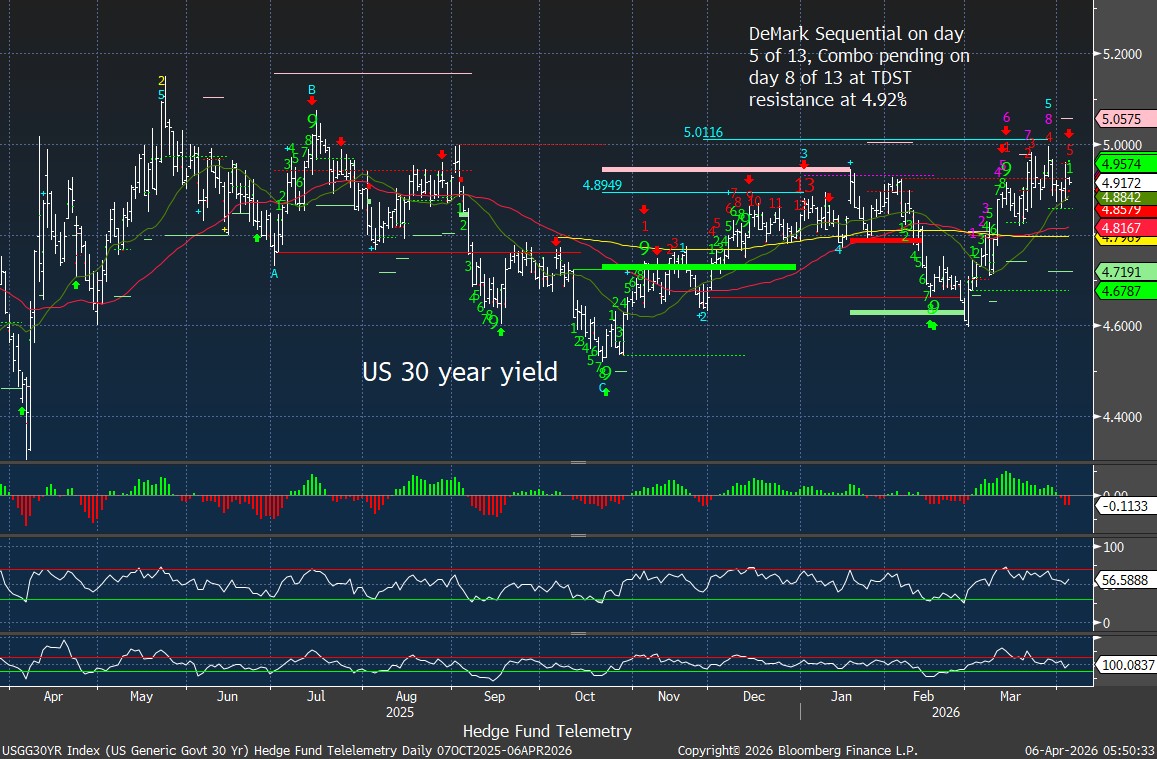Click the "US 30 year yield" annotation
The image size is (1157, 759).
click(x=459, y=372)
